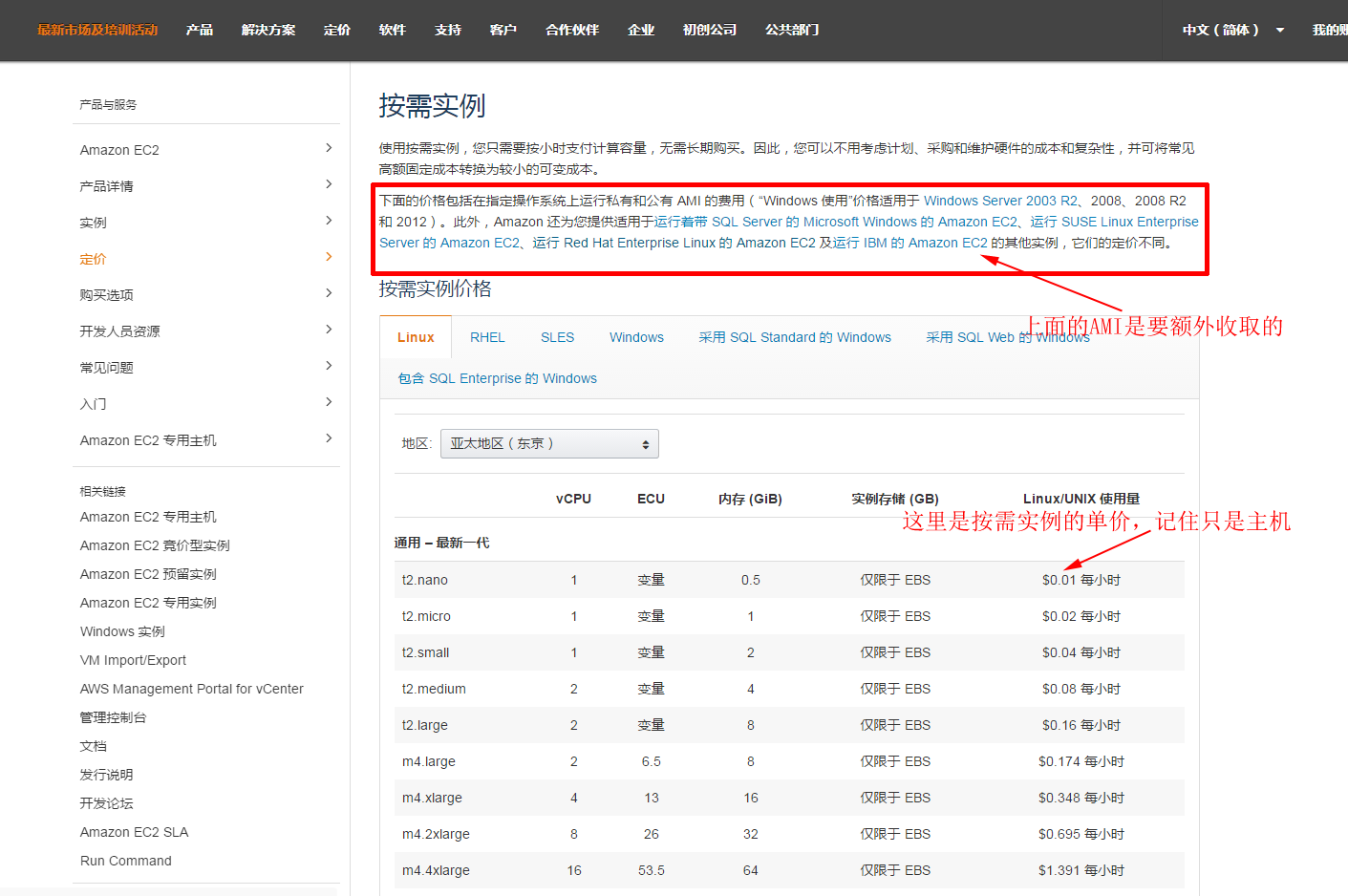1348x896 pixels.
Task: Click the $1.391 每小时 price cell
Action: tap(1081, 870)
